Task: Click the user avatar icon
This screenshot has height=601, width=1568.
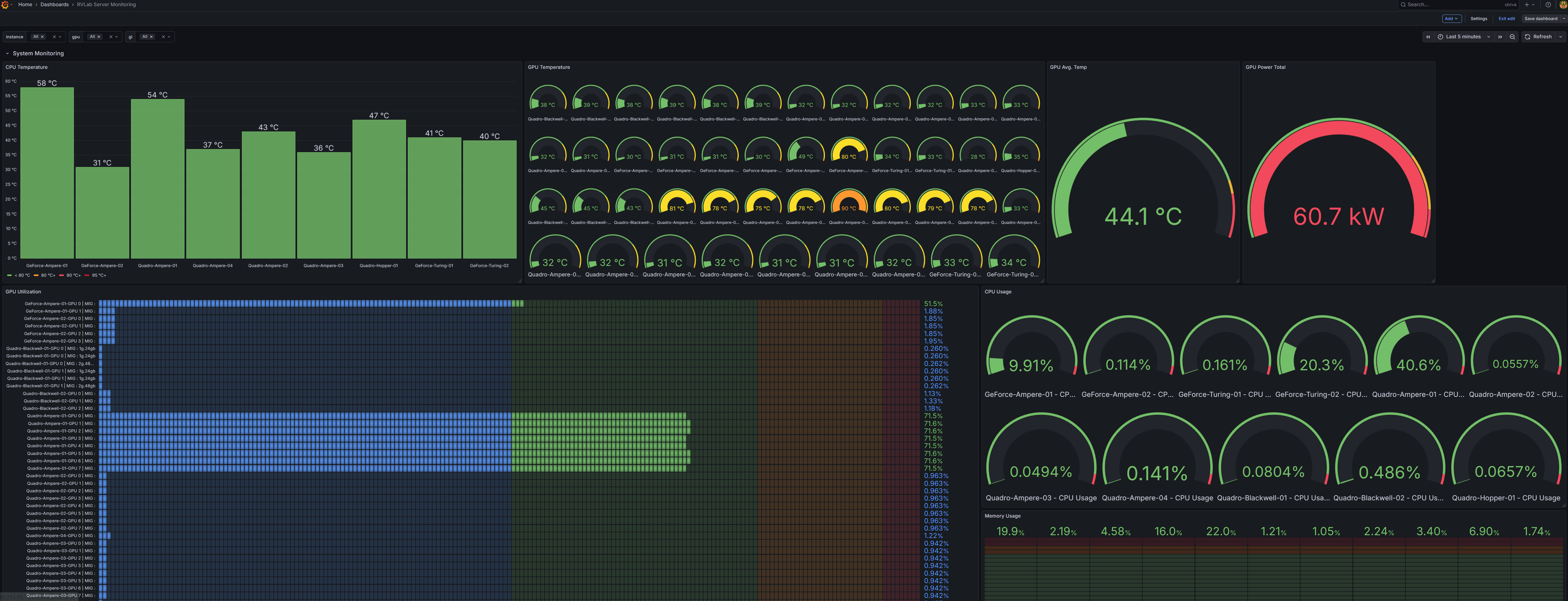Action: [x=1562, y=4]
